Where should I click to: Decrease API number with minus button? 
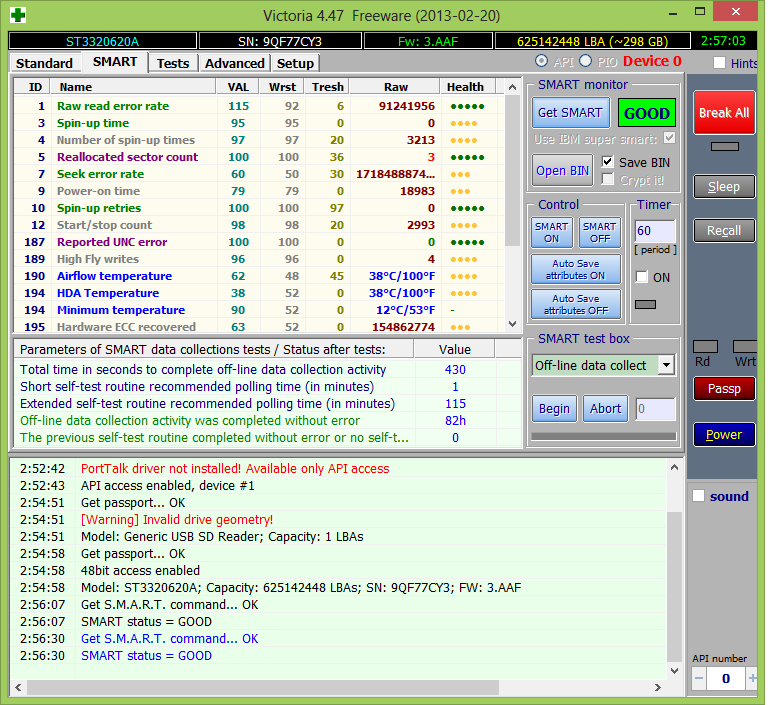click(699, 679)
